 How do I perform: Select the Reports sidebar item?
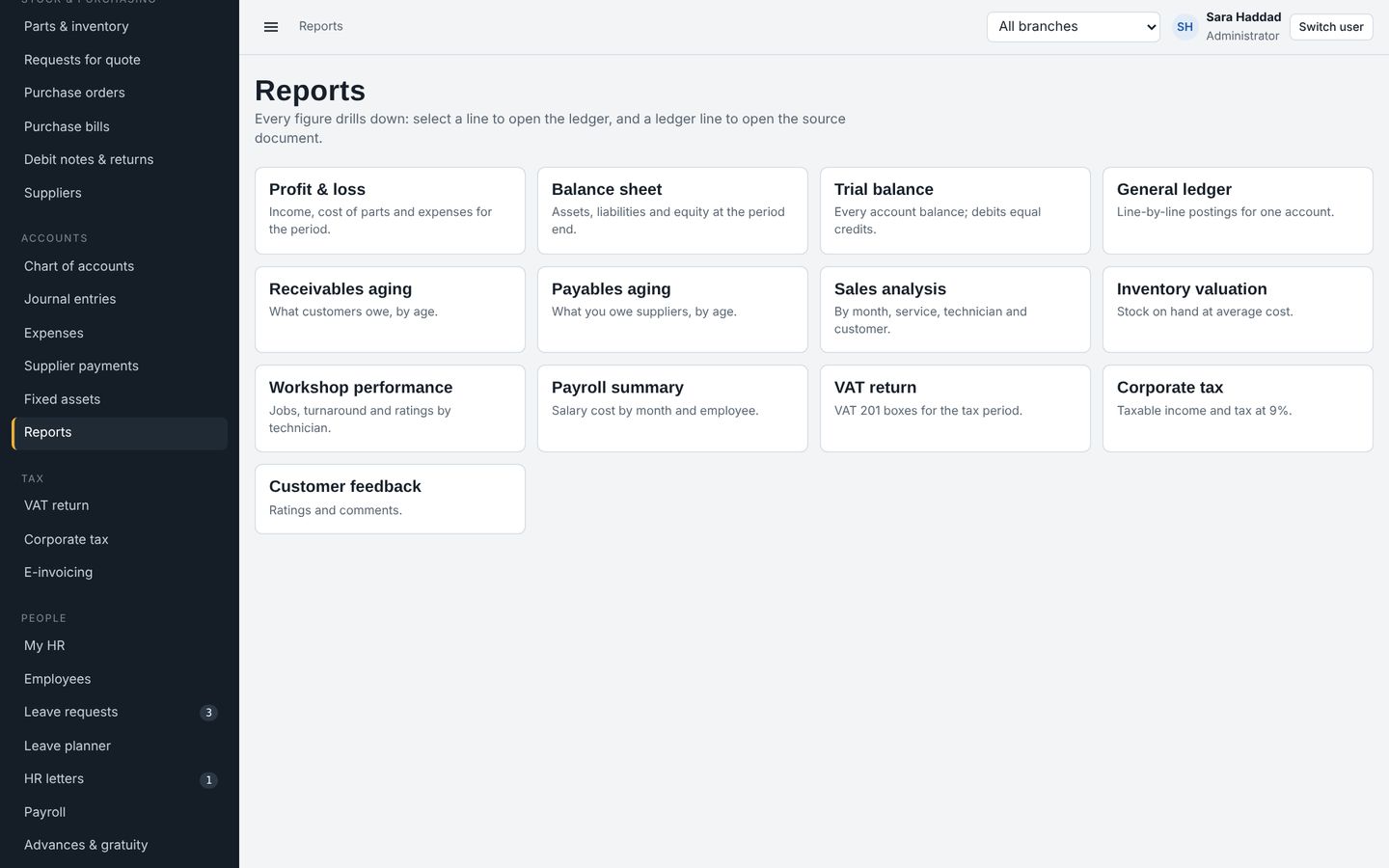(120, 433)
